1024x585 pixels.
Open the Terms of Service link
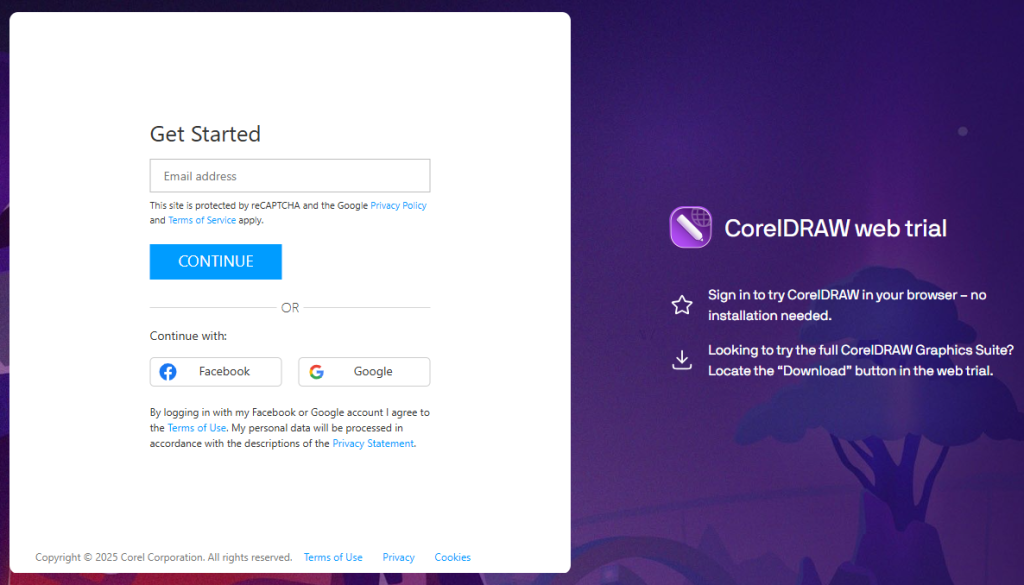(202, 220)
